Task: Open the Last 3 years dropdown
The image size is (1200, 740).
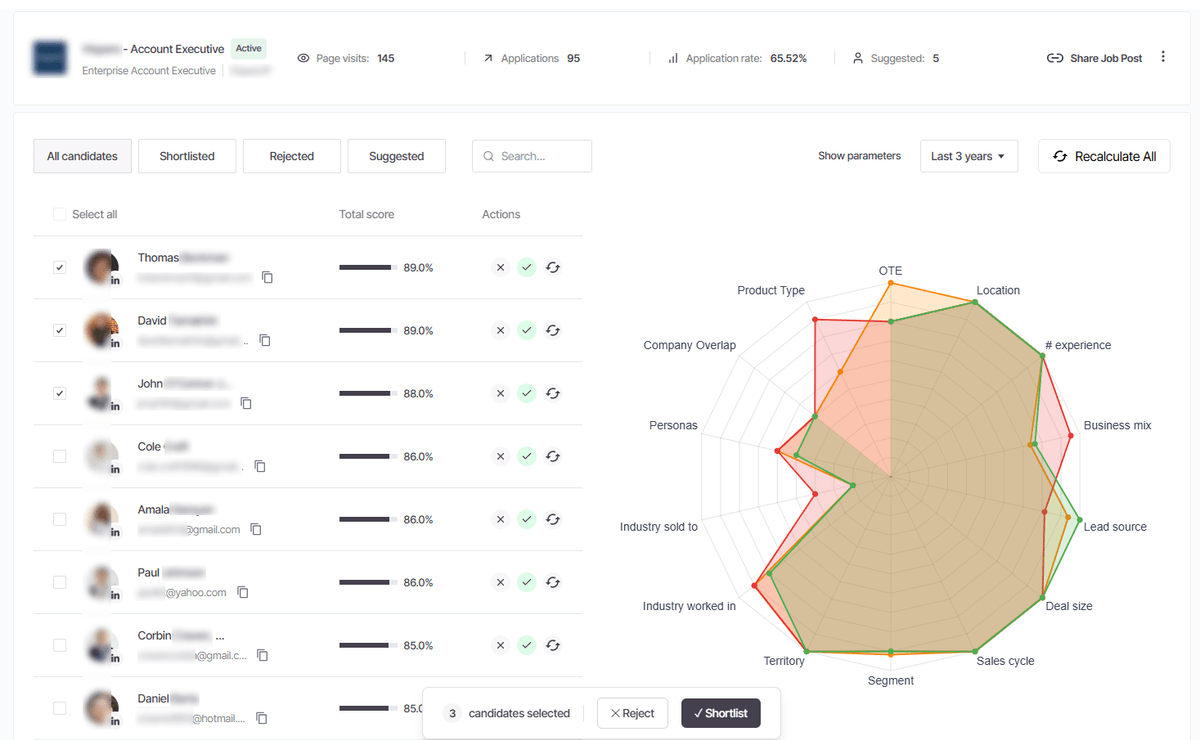Action: (x=968, y=156)
